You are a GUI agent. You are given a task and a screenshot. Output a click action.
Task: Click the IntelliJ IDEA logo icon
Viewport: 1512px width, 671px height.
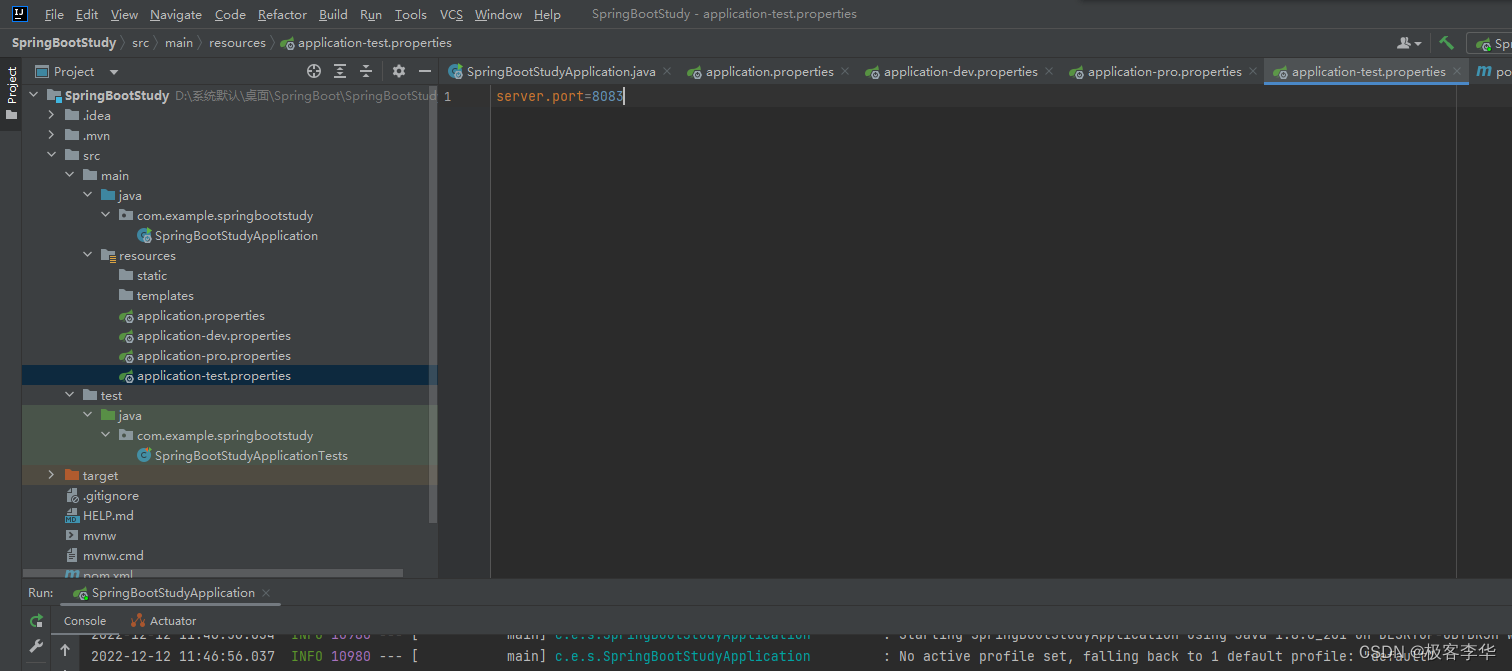(19, 14)
